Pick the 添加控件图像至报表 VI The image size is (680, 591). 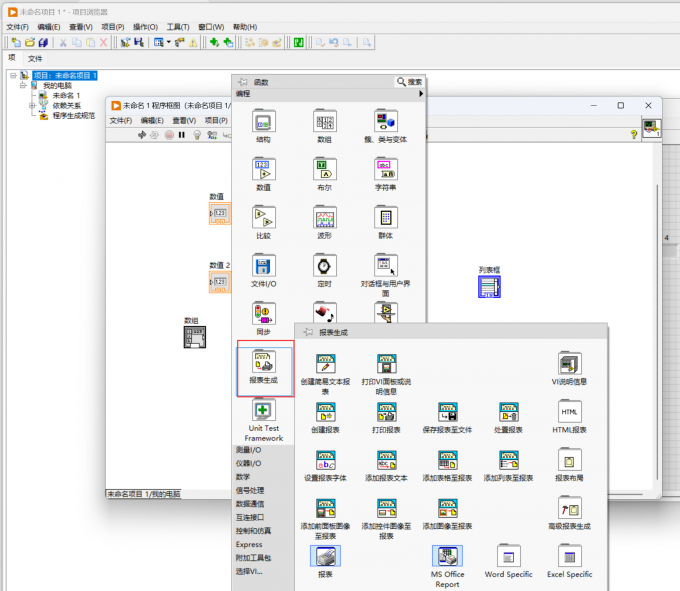(386, 508)
